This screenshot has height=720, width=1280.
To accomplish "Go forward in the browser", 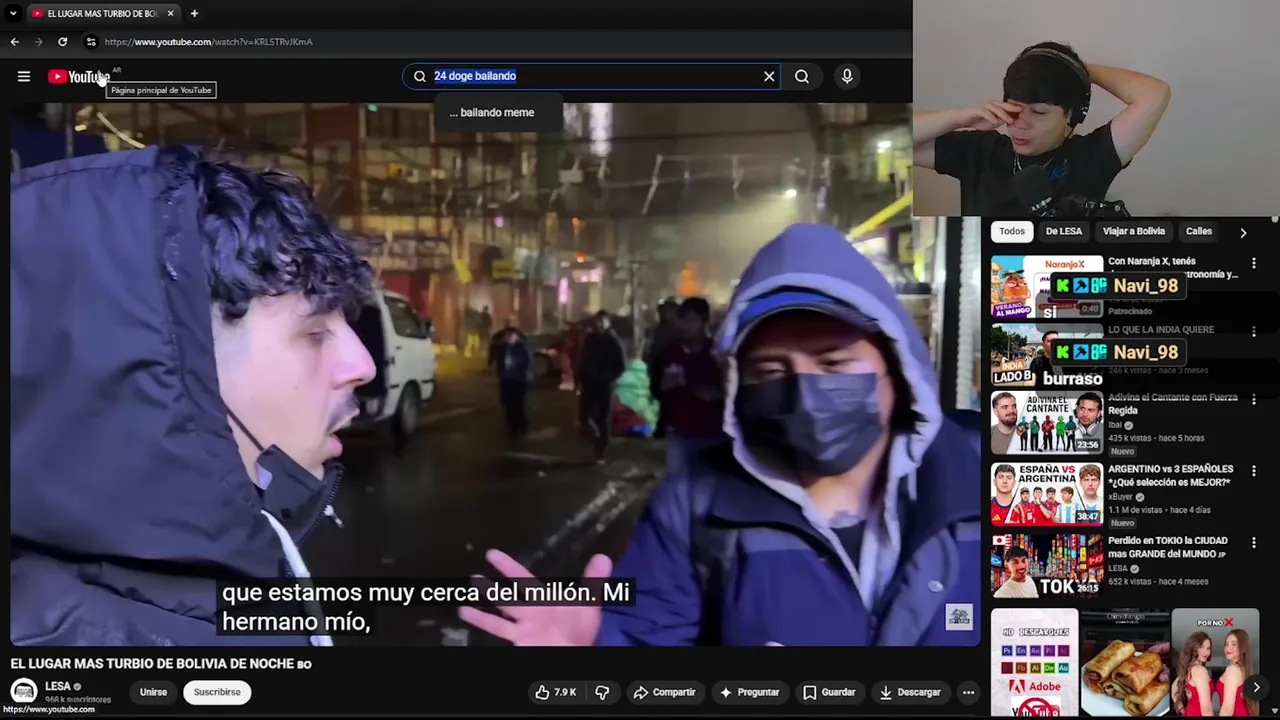I will (x=38, y=42).
